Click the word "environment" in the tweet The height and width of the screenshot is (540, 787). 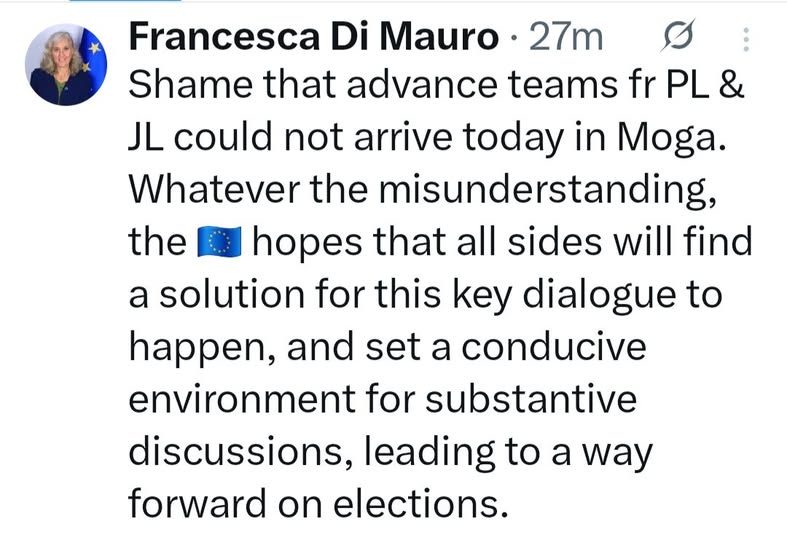tap(258, 399)
